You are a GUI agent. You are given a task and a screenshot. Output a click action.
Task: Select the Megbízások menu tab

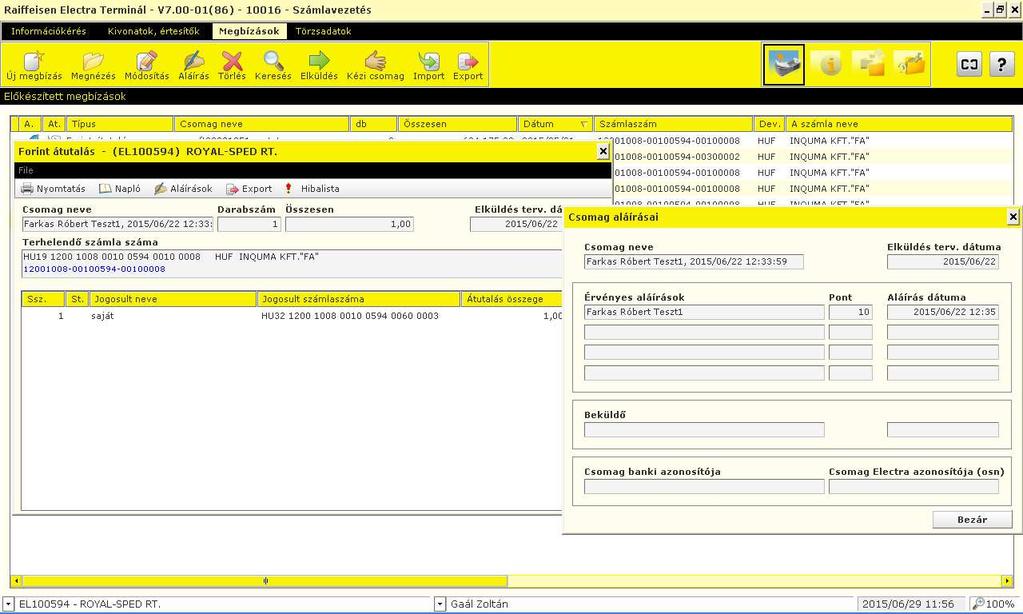point(249,31)
